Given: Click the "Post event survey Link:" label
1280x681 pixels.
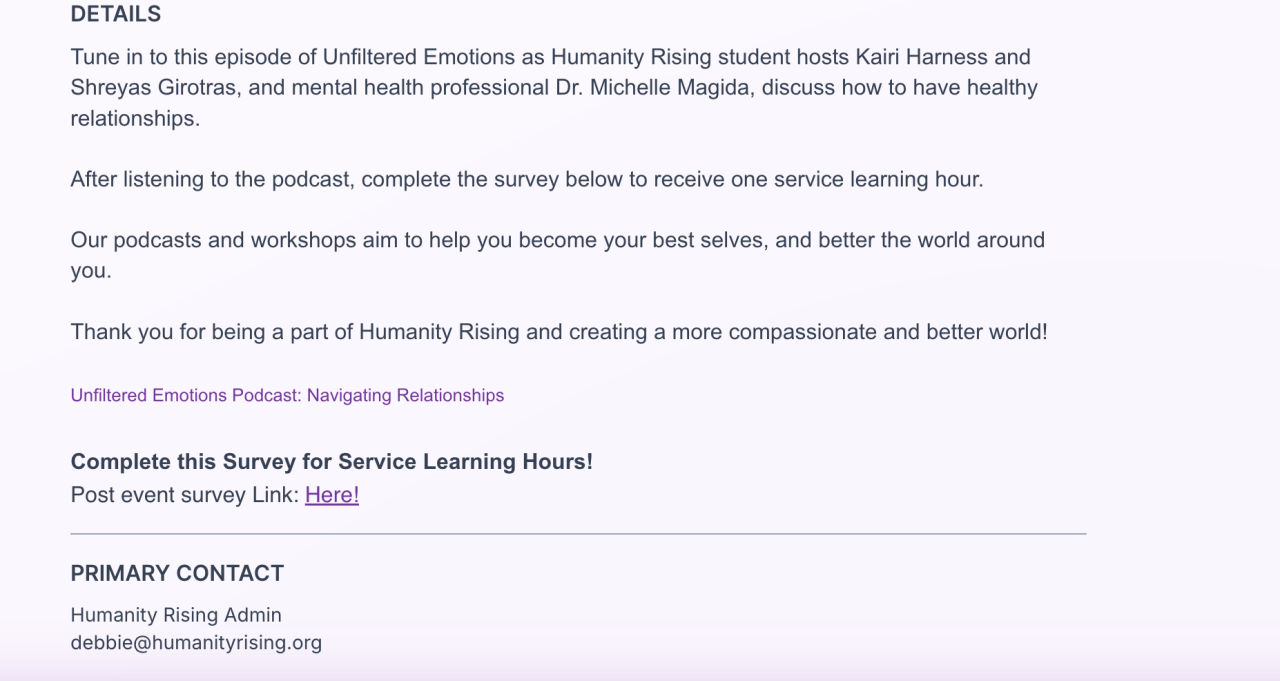Looking at the screenshot, I should [185, 494].
